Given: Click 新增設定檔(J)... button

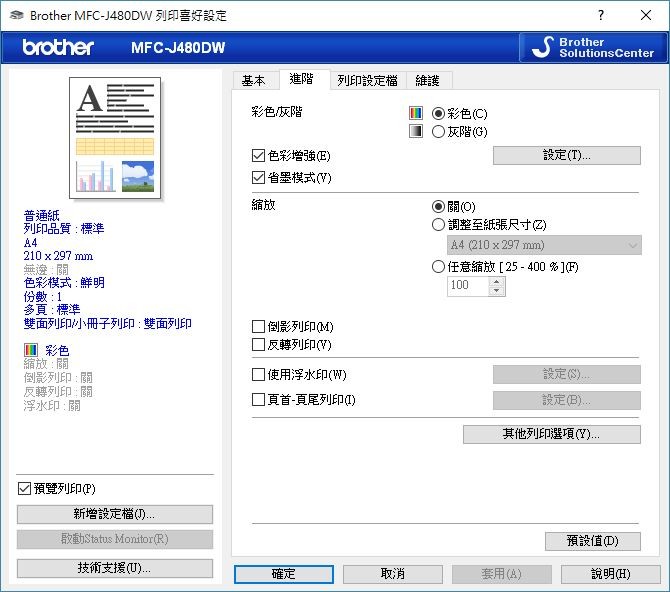Looking at the screenshot, I should [115, 514].
